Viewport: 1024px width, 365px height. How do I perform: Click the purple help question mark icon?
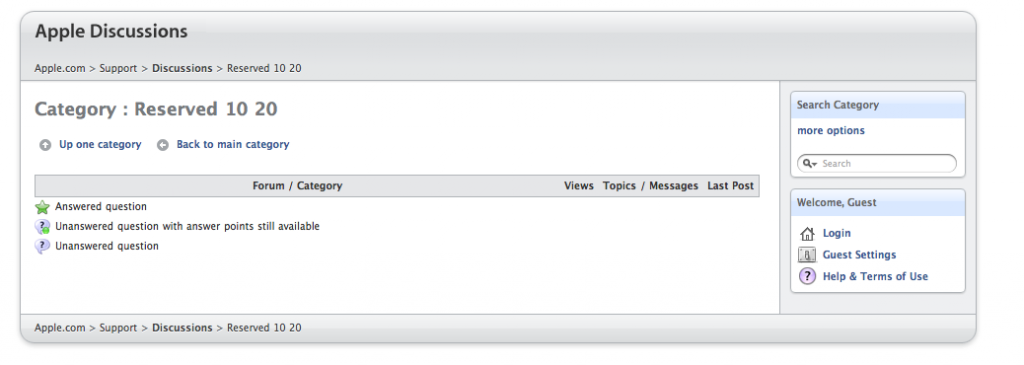coord(808,276)
